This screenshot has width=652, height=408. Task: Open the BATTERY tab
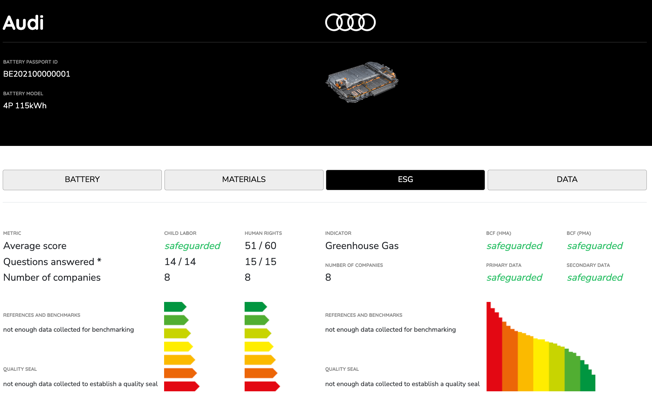point(82,180)
